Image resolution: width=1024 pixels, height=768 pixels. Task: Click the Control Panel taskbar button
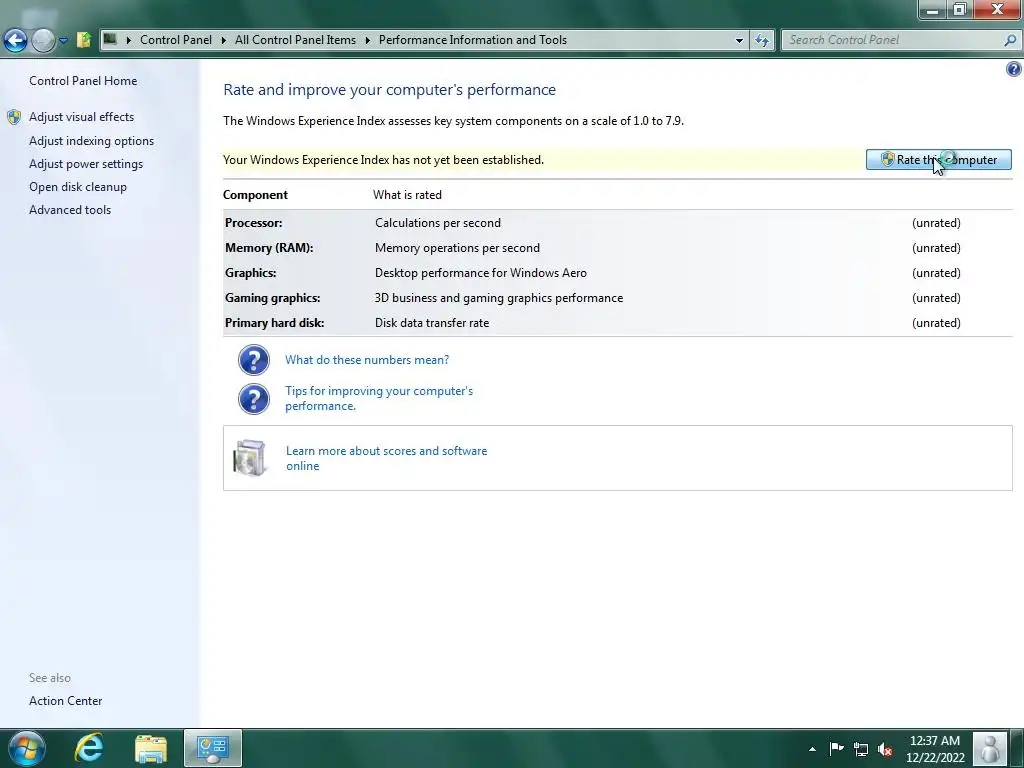213,748
